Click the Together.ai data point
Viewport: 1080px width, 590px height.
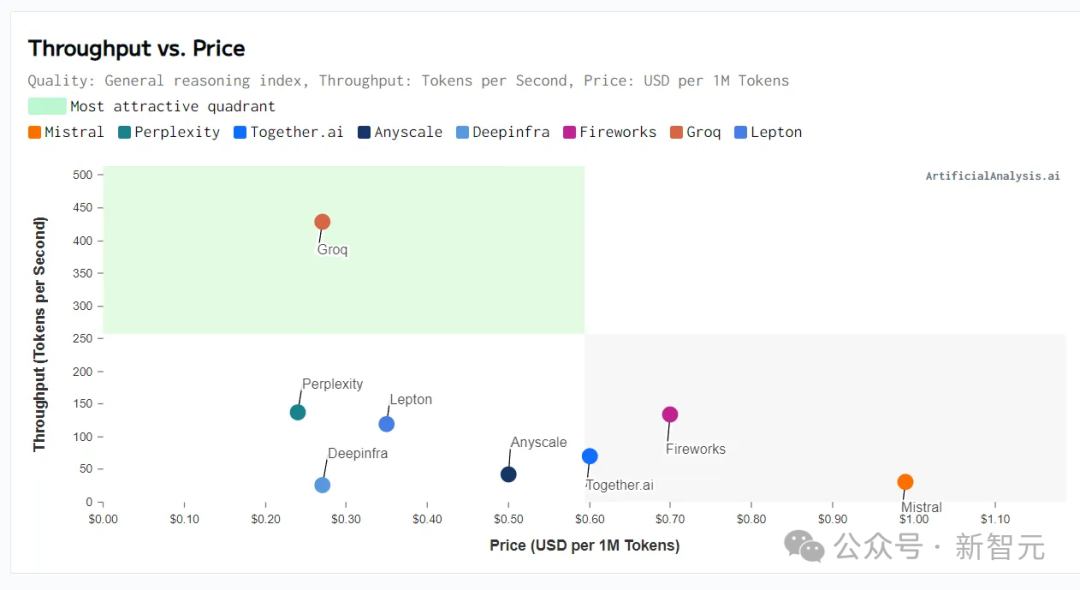click(590, 456)
